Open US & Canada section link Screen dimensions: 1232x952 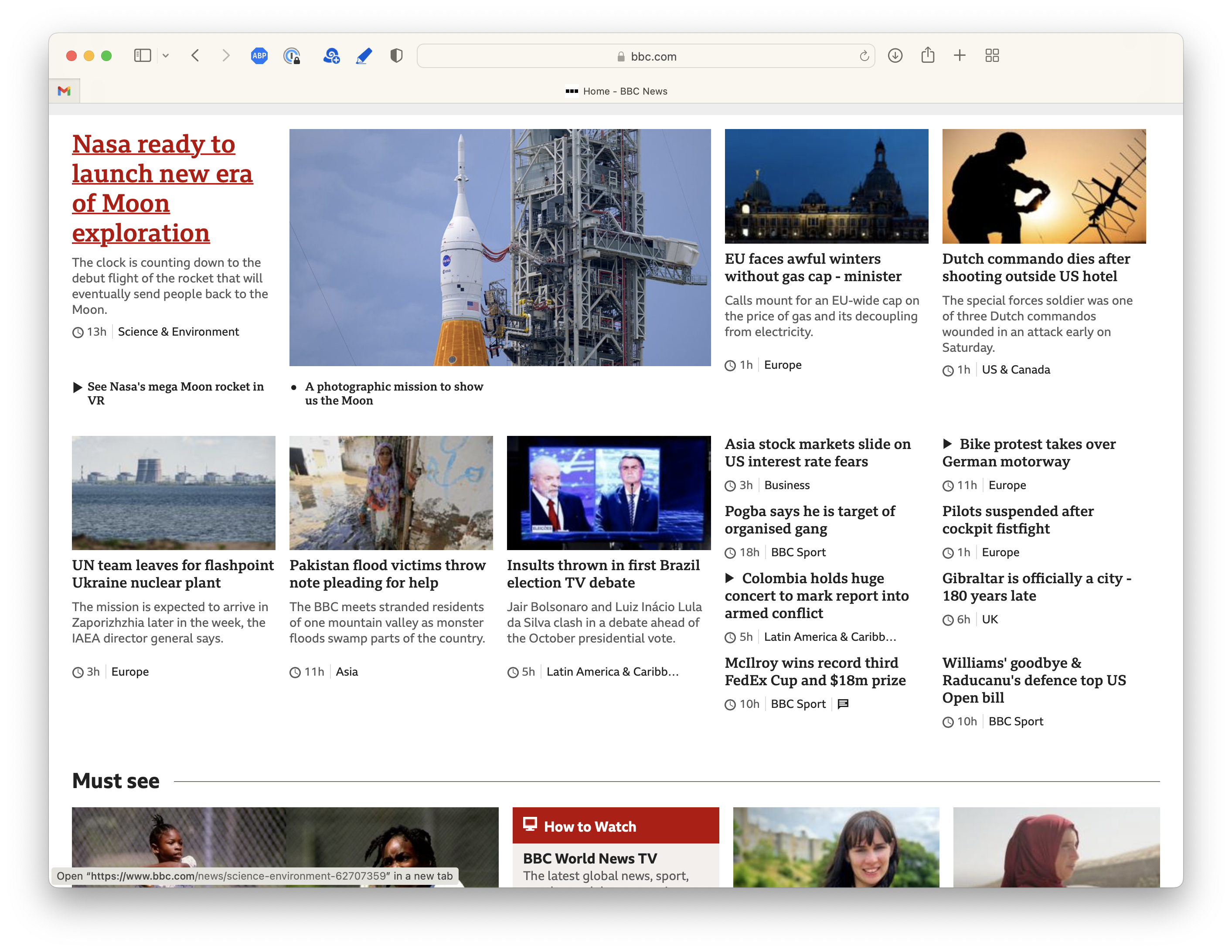click(x=1015, y=370)
